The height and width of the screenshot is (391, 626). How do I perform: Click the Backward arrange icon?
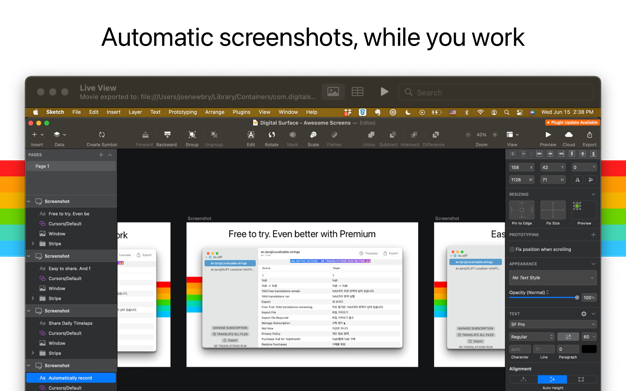167,135
